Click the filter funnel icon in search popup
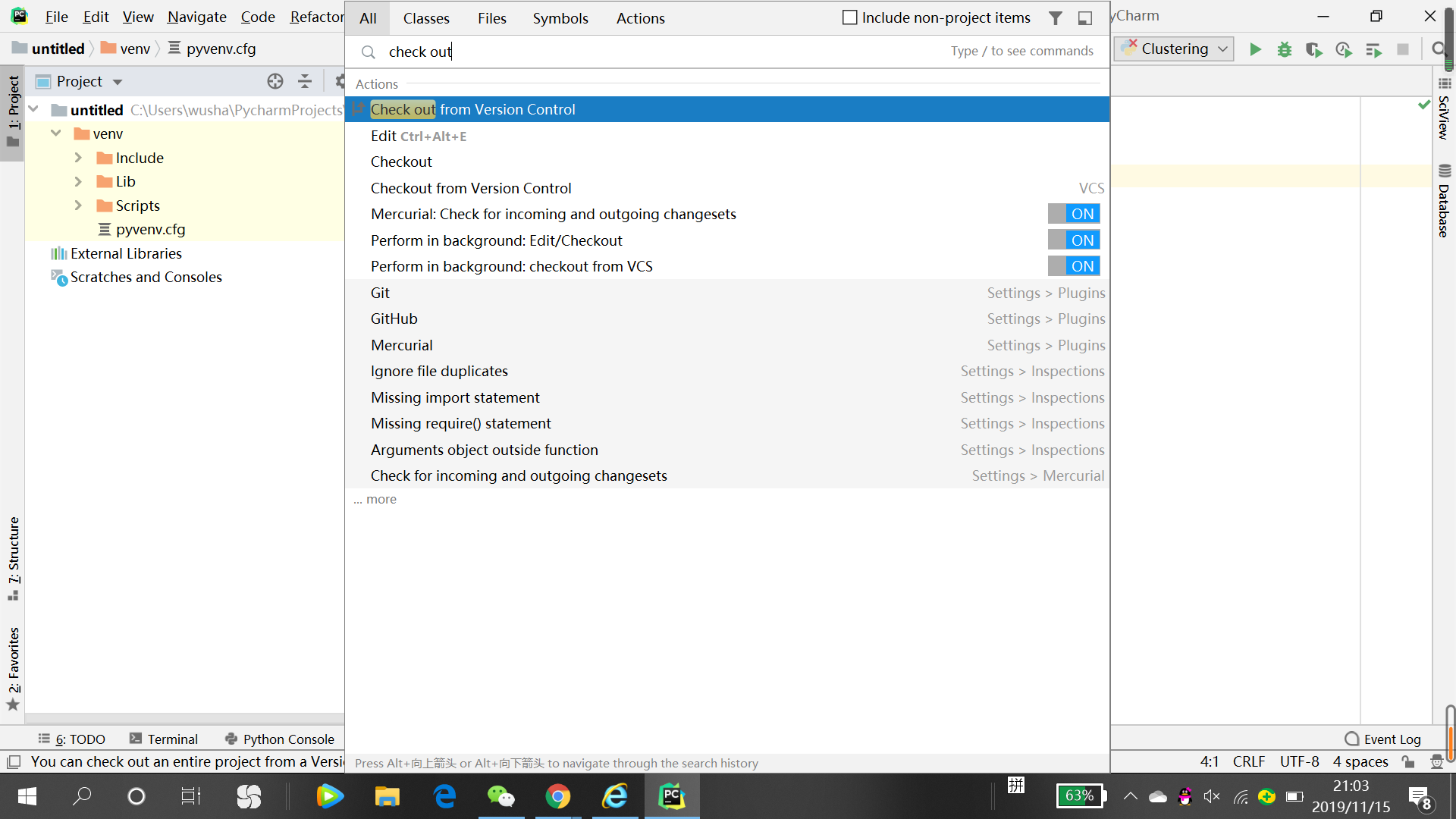The width and height of the screenshot is (1456, 819). 1055,18
